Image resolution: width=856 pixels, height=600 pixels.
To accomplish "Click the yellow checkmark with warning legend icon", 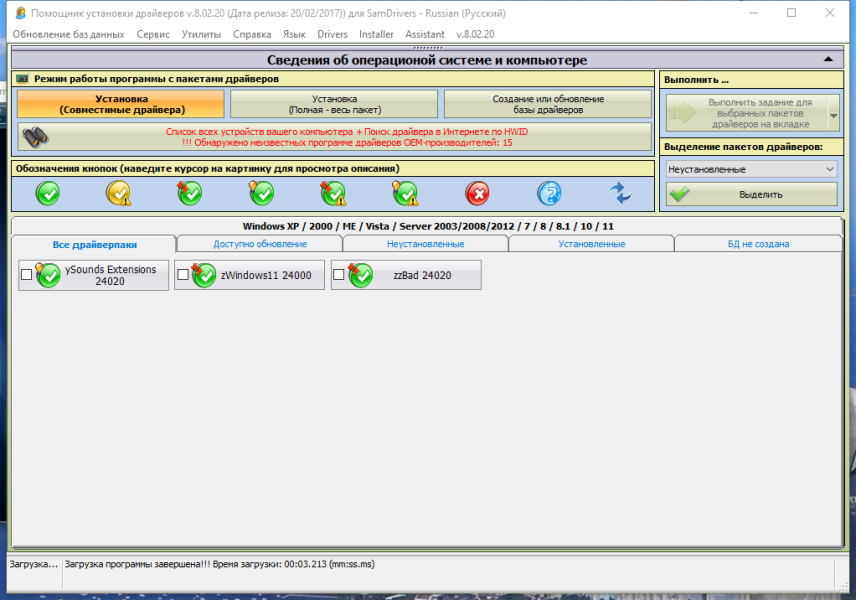I will [119, 193].
